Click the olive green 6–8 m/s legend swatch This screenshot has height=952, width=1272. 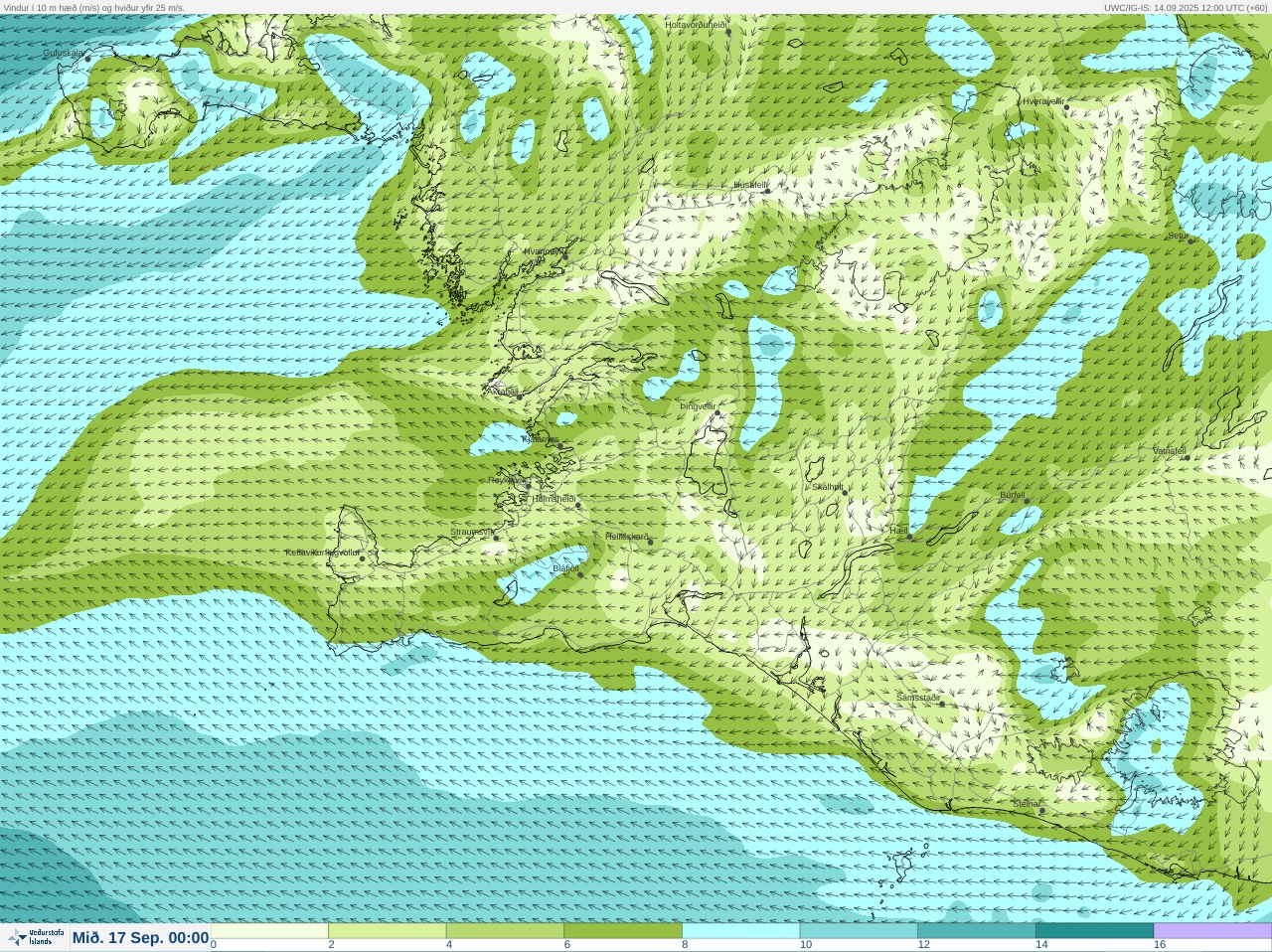pos(623,931)
